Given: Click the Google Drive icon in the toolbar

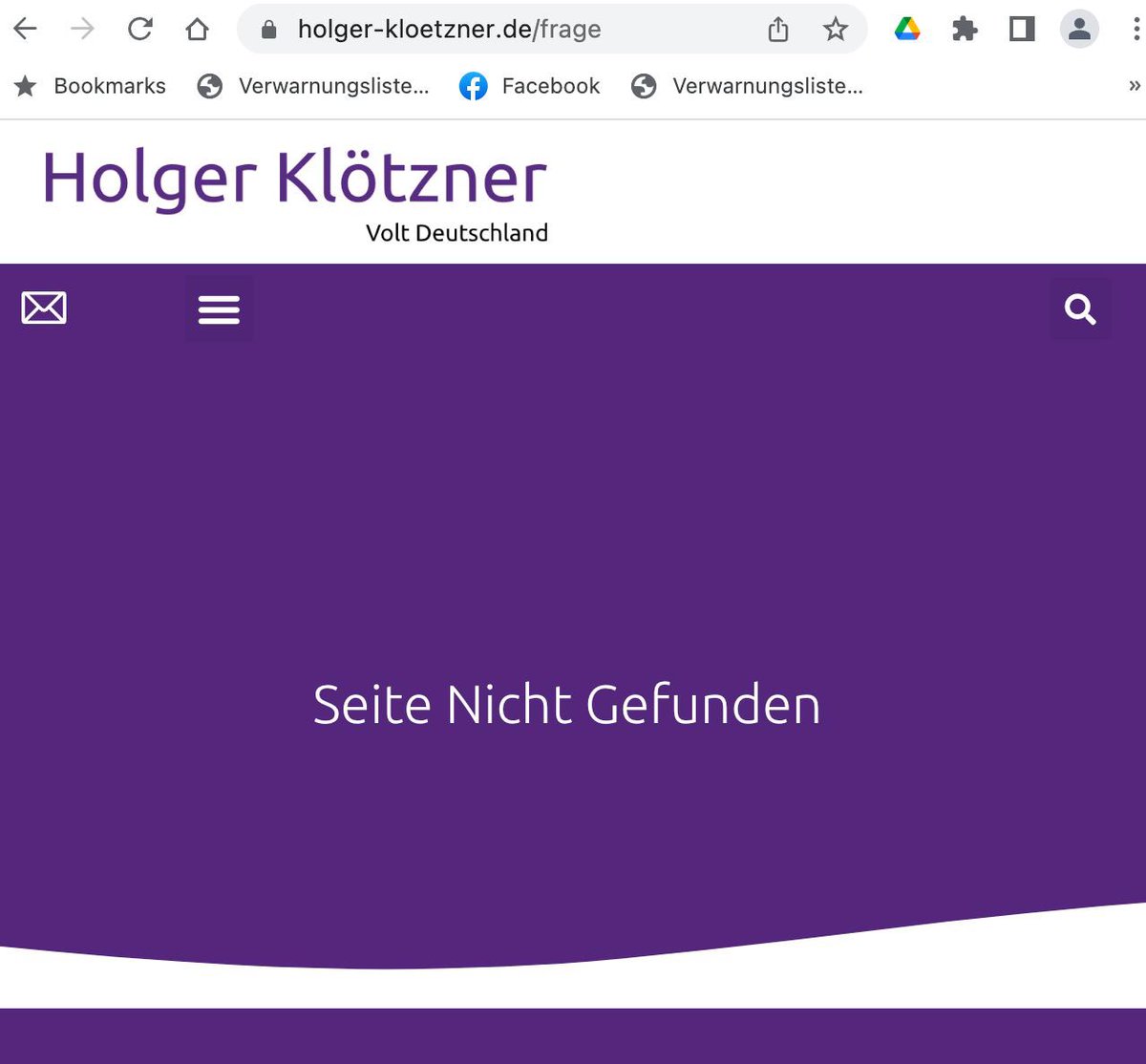Looking at the screenshot, I should coord(907,29).
